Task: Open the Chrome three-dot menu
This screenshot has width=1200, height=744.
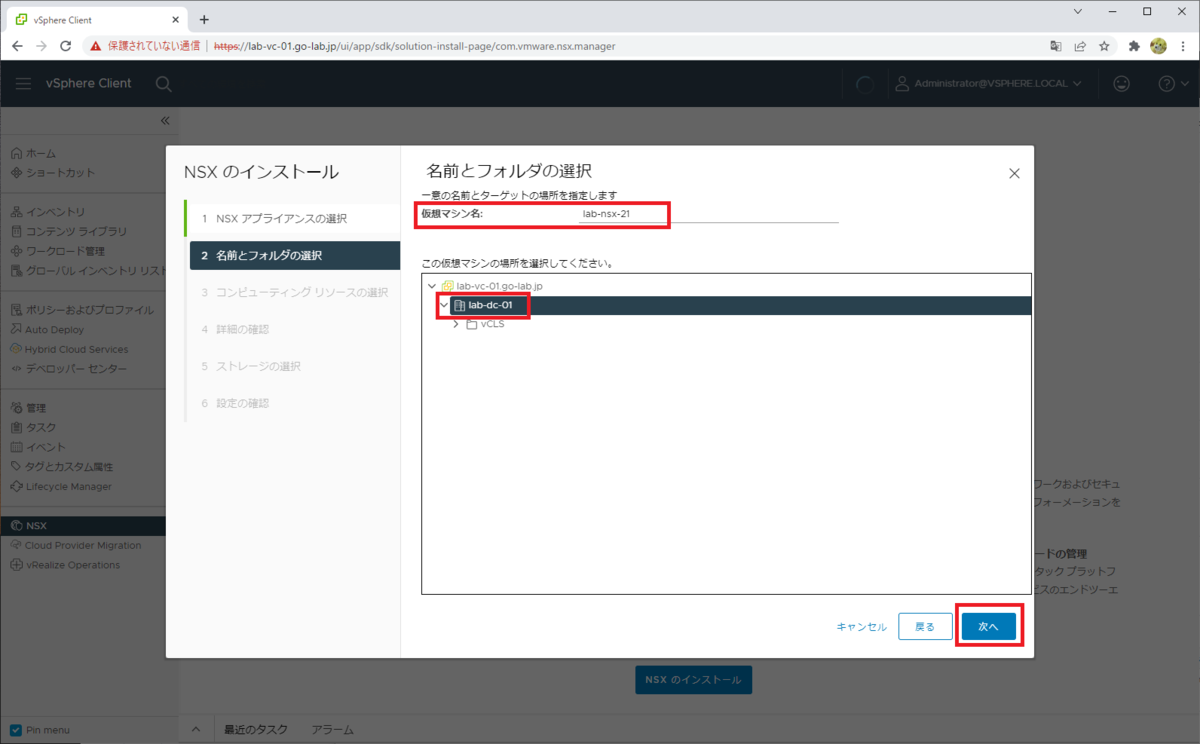Action: point(1182,46)
